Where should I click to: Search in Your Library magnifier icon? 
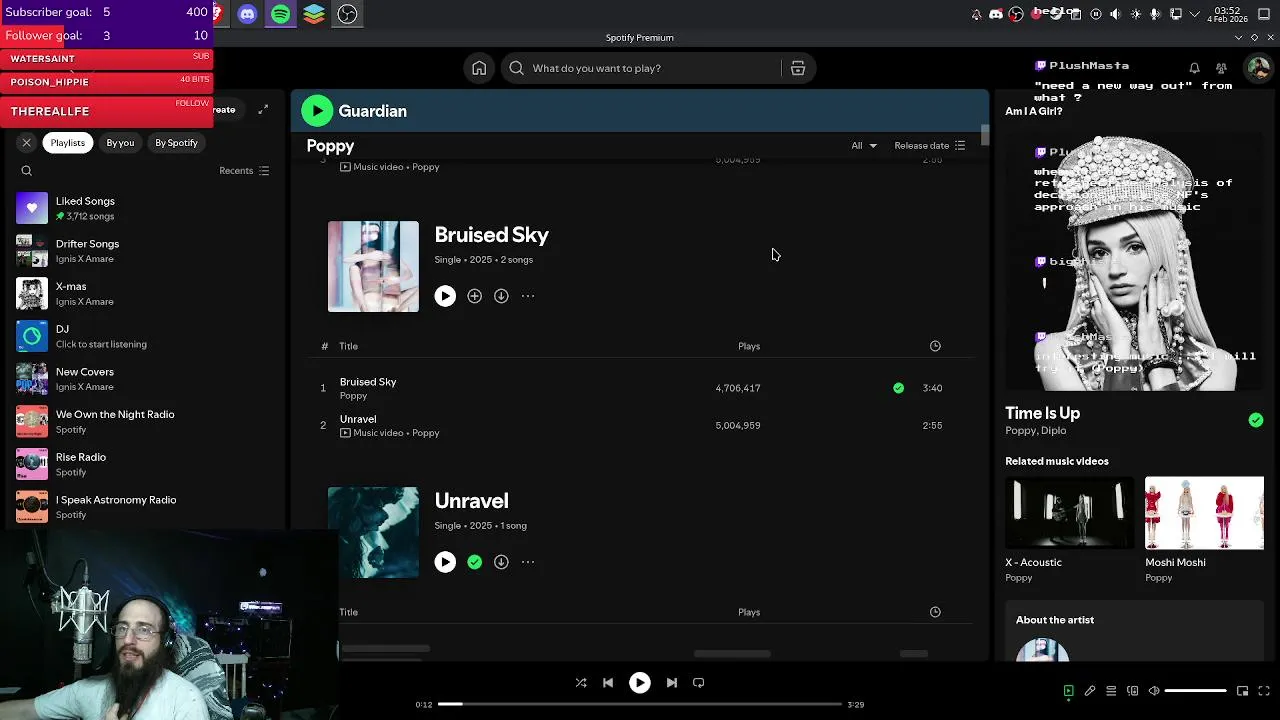(27, 171)
